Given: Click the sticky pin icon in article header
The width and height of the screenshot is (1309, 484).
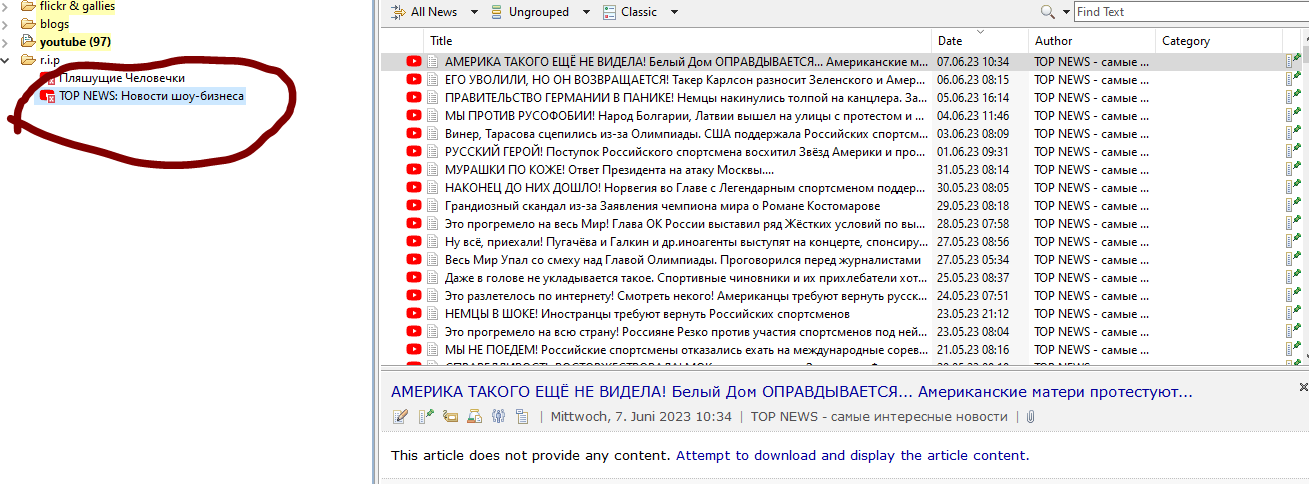Looking at the screenshot, I should tap(426, 417).
